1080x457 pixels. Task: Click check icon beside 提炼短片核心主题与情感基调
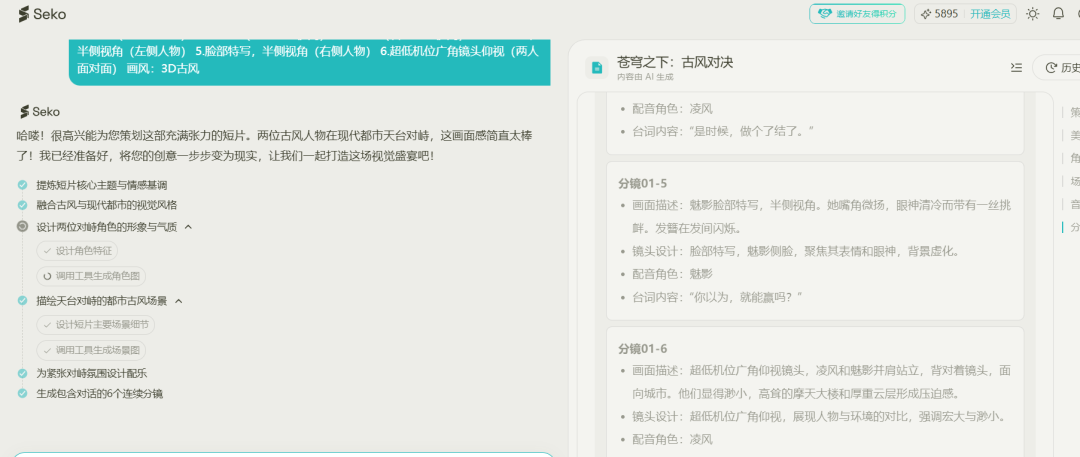(x=23, y=185)
